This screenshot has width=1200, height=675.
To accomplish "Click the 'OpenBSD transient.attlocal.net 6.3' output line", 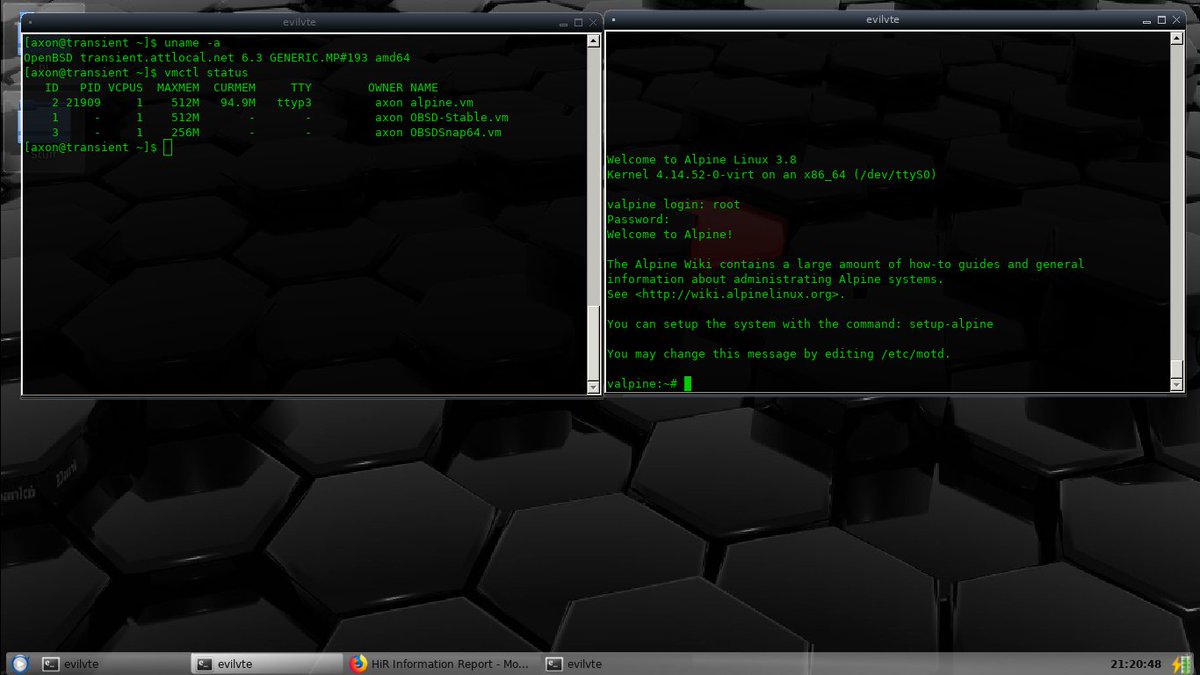I will (x=217, y=58).
